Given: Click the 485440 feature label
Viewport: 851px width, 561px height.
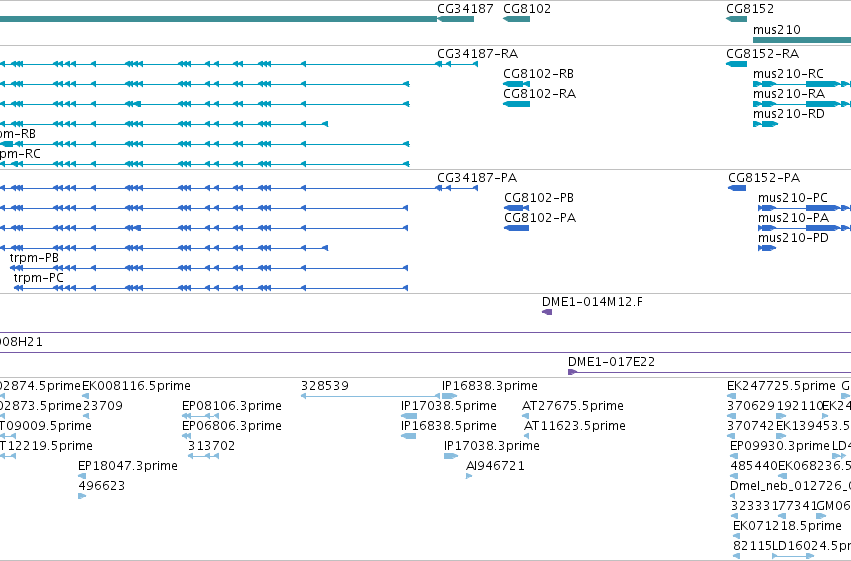Looking at the screenshot, I should [x=754, y=466].
